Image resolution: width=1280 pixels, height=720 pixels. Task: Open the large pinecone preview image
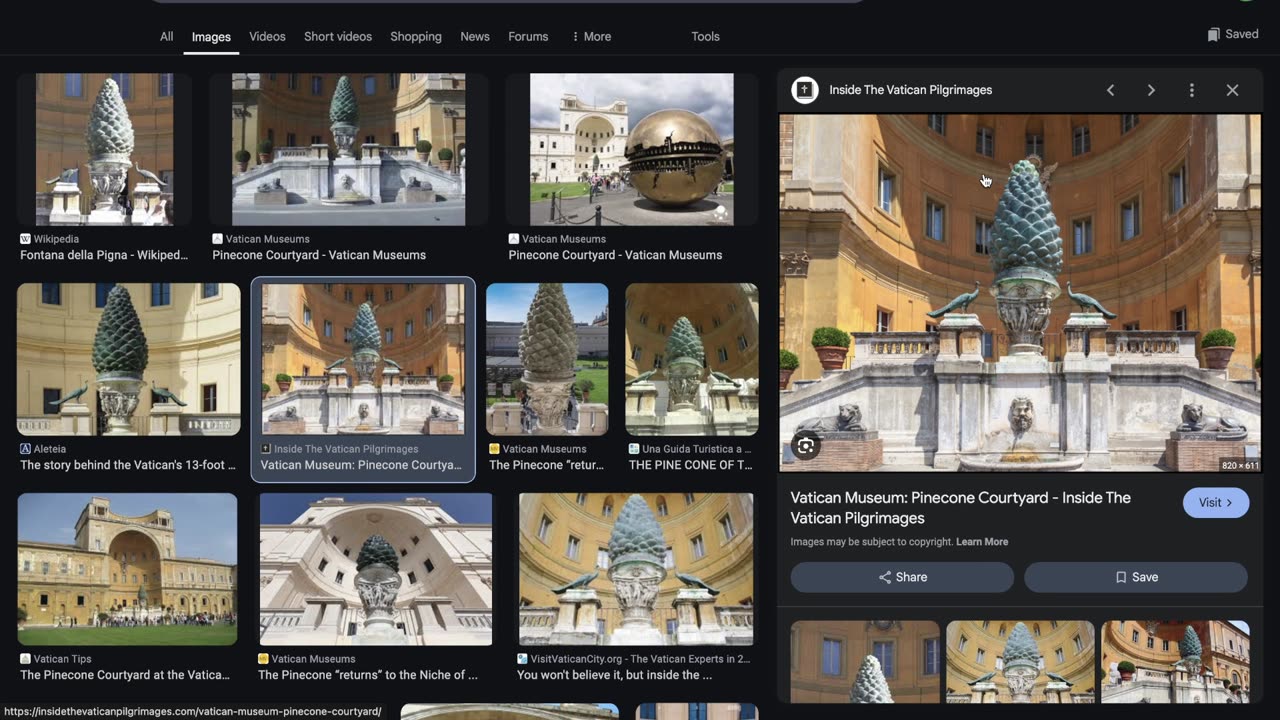pos(1020,292)
